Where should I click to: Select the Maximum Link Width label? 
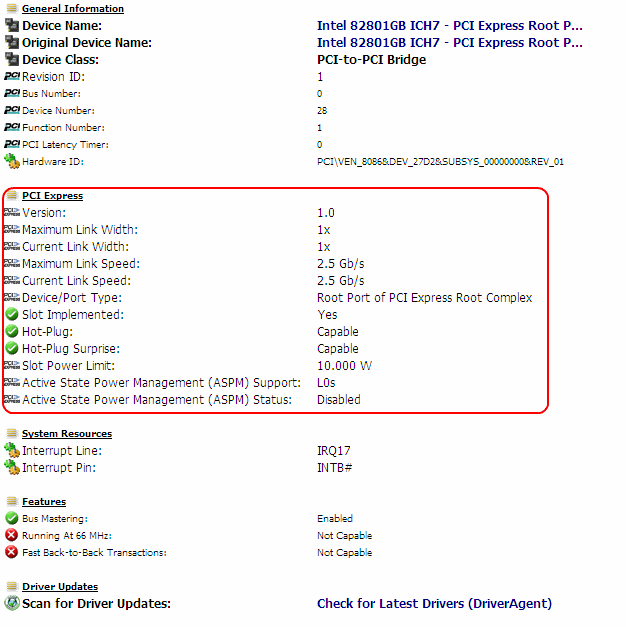point(80,230)
